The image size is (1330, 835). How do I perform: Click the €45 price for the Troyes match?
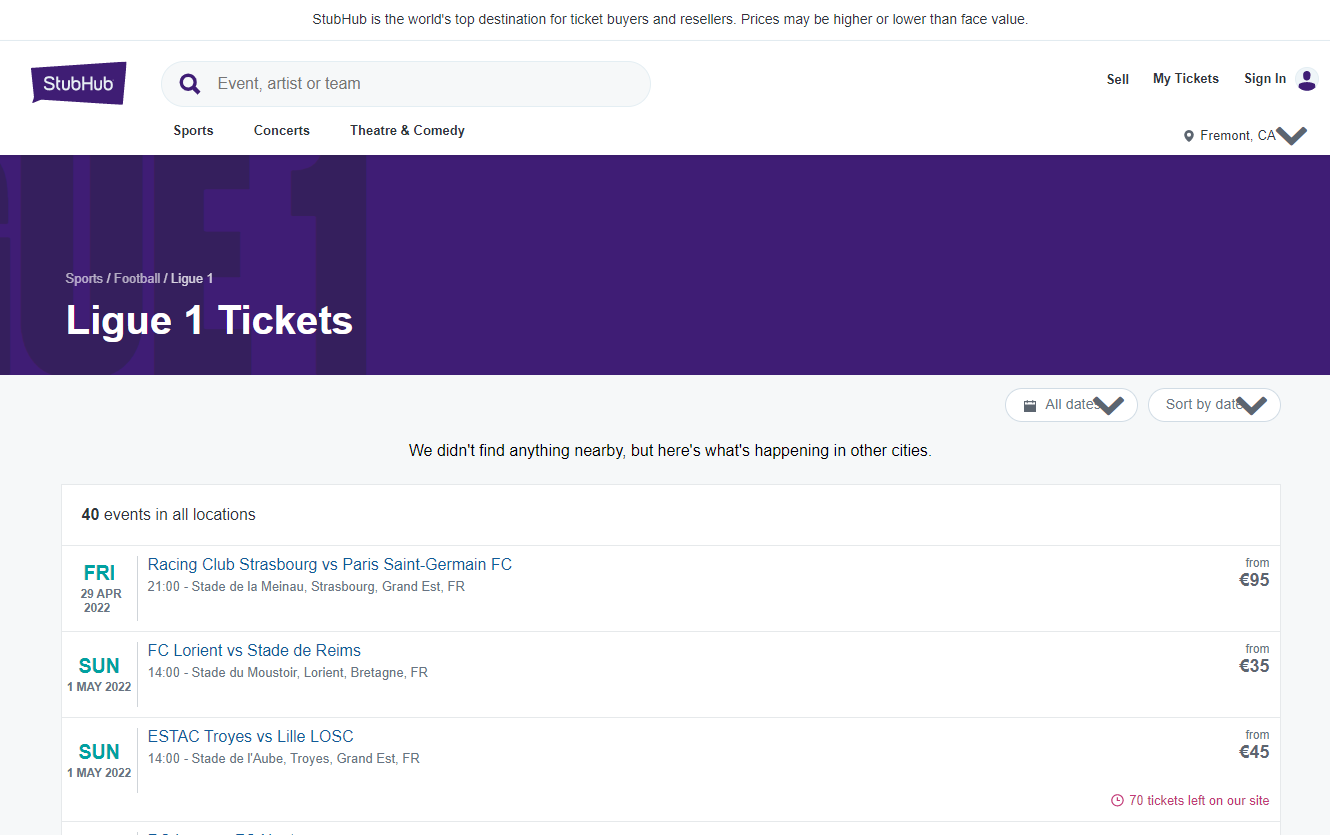[1254, 752]
